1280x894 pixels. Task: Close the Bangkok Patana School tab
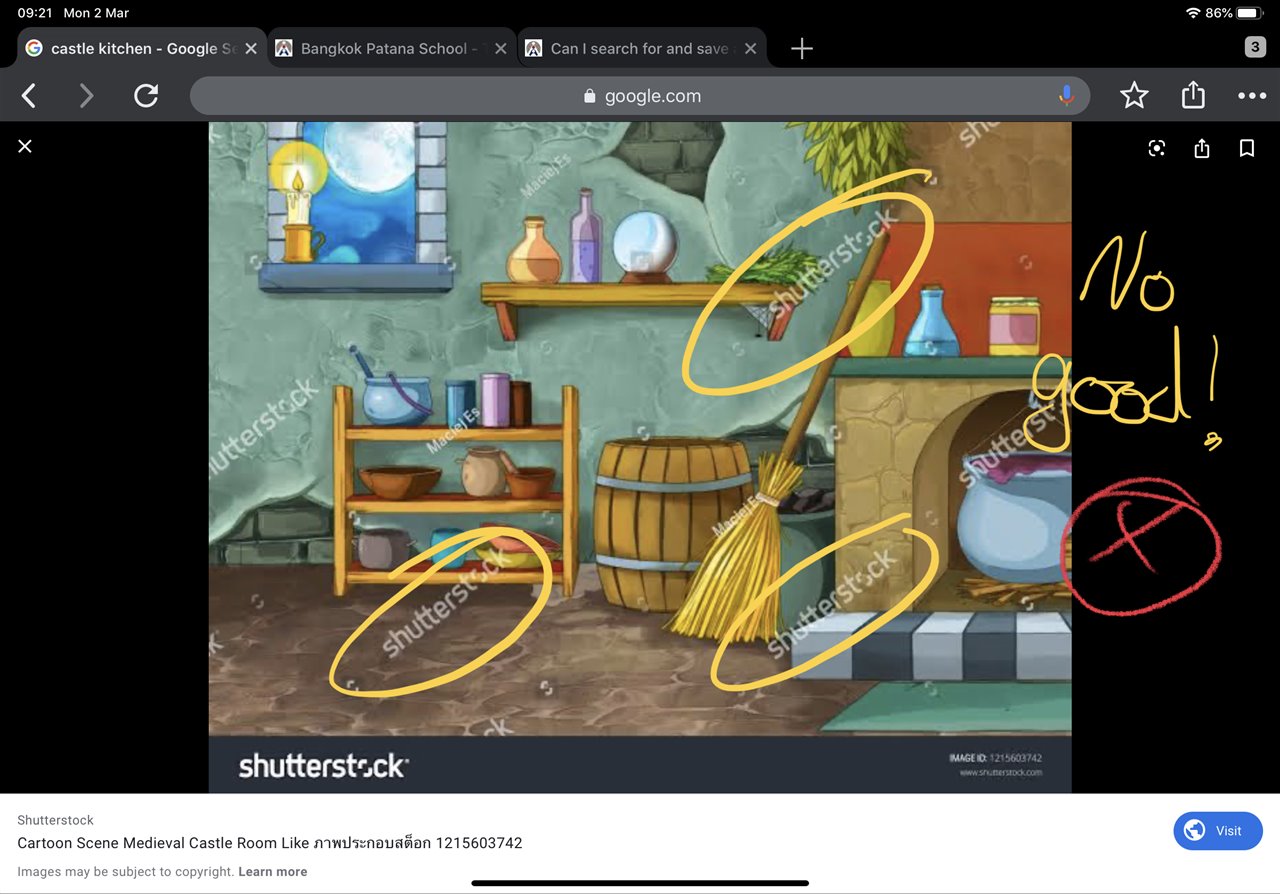[x=500, y=48]
